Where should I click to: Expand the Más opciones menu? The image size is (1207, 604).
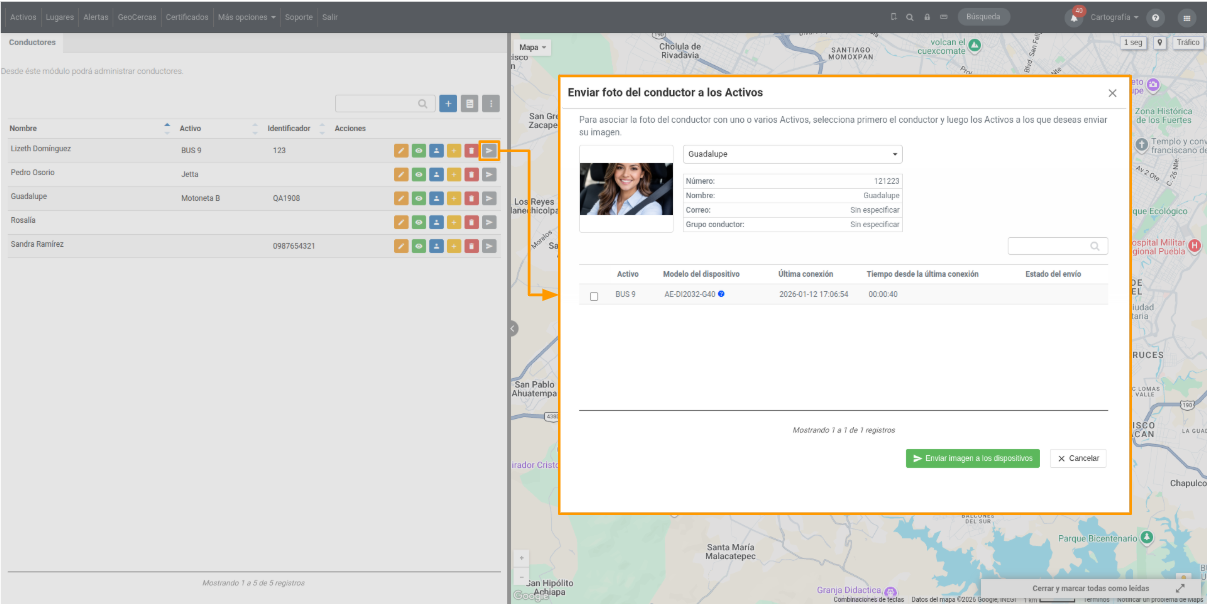(247, 17)
